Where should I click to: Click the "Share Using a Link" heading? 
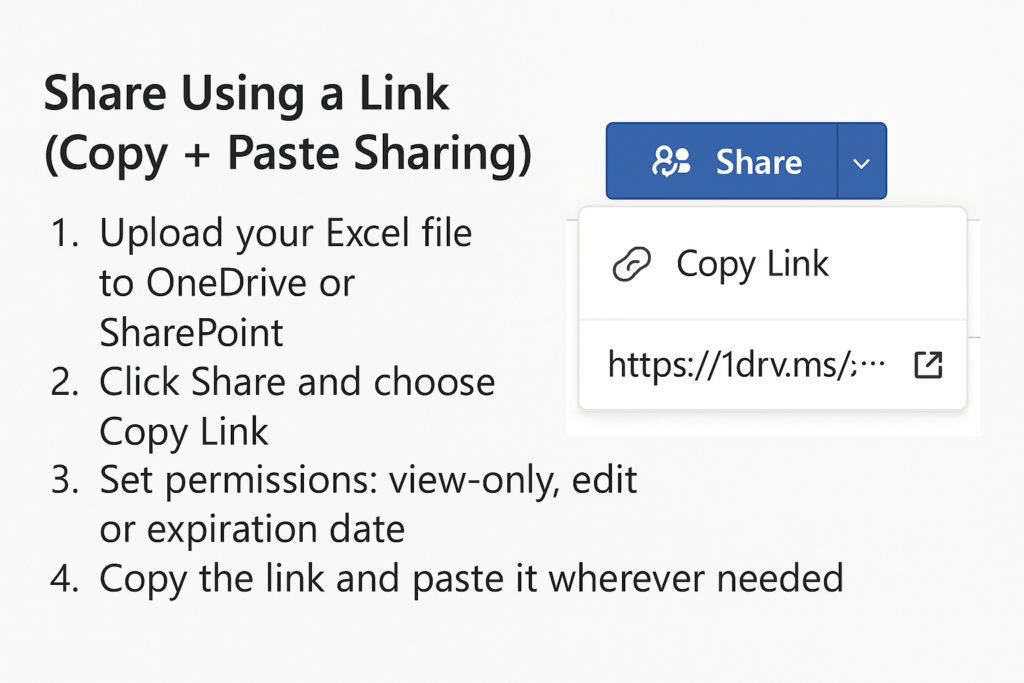[247, 95]
